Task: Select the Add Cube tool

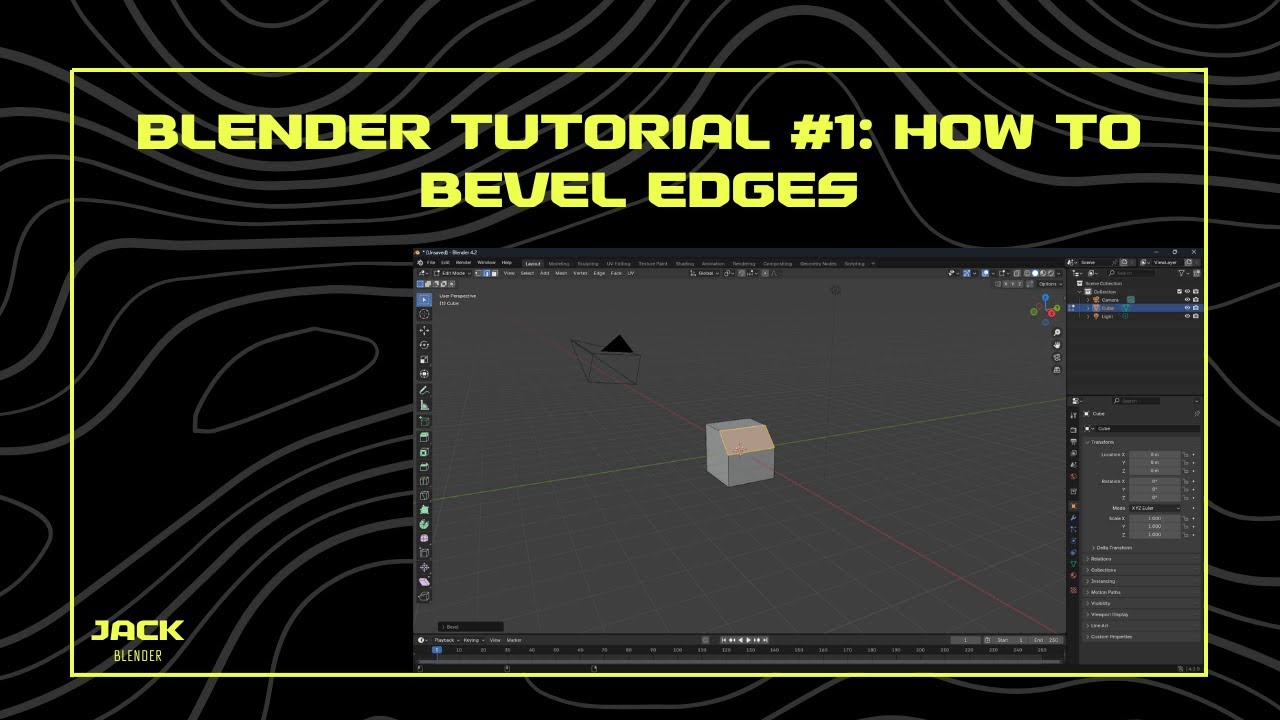Action: [x=424, y=421]
